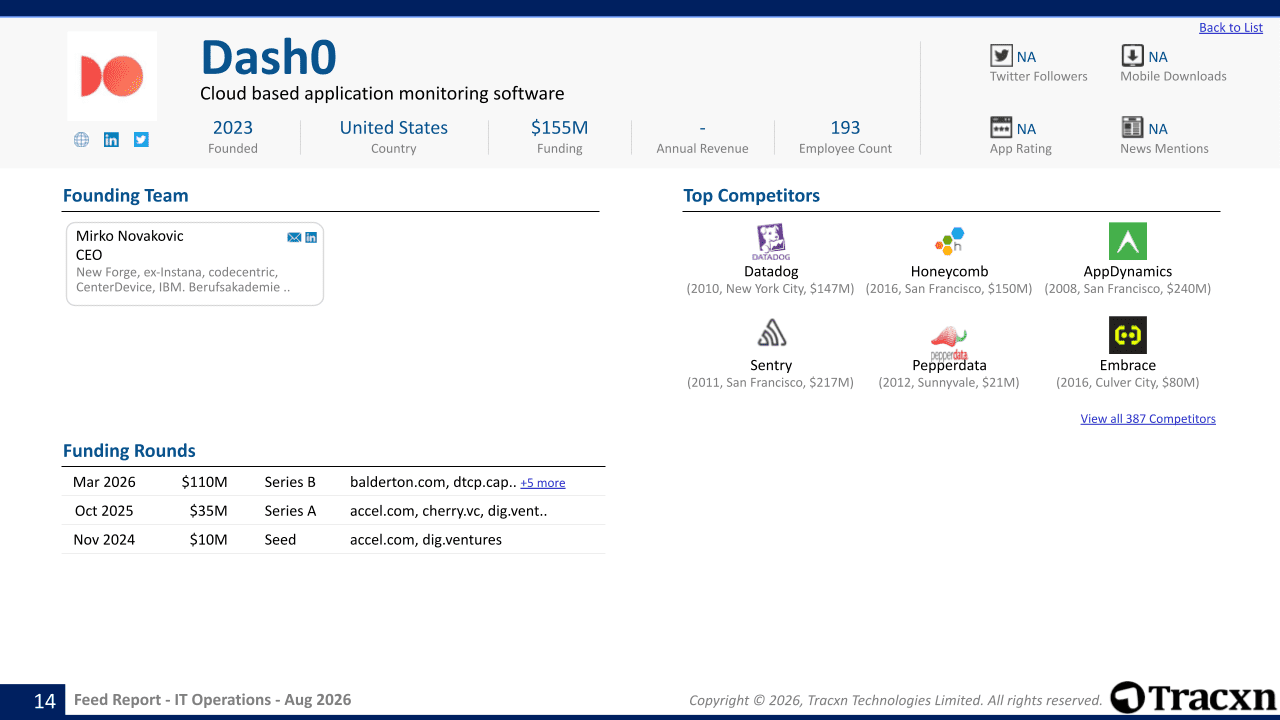
Task: Click the Mirko Novakovic founder name
Action: [130, 236]
